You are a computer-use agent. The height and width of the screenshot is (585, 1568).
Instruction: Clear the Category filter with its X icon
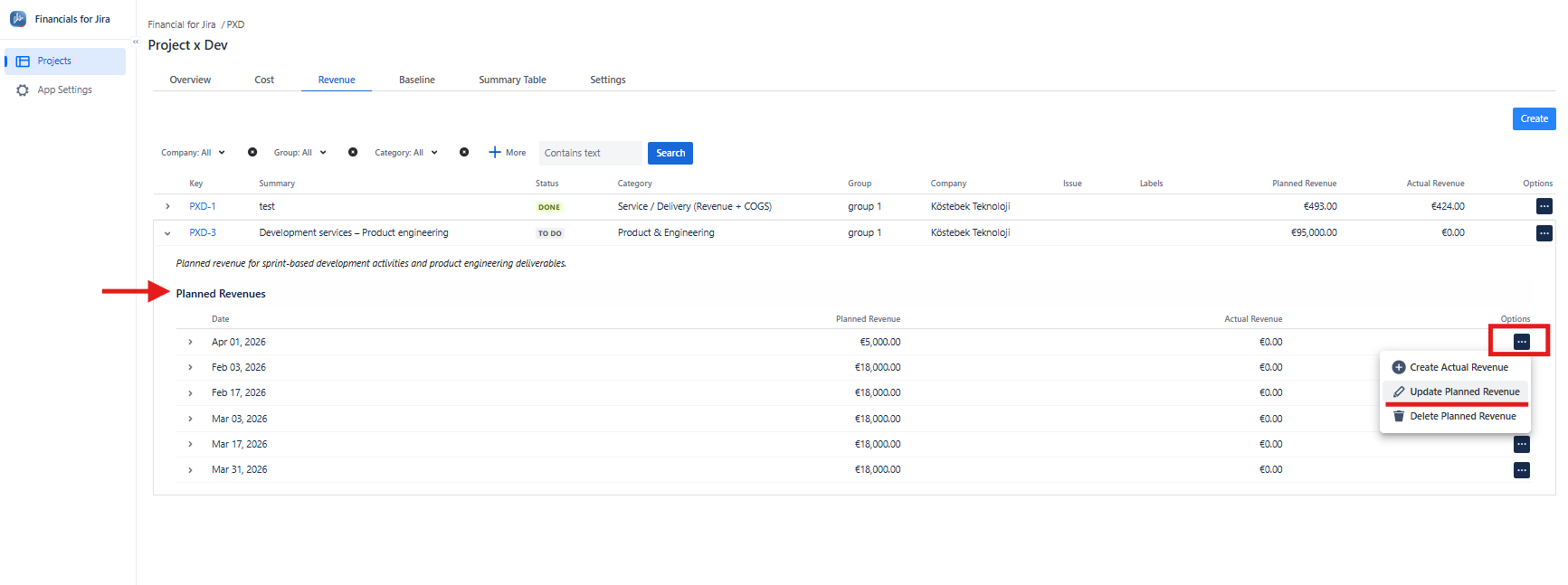(464, 152)
